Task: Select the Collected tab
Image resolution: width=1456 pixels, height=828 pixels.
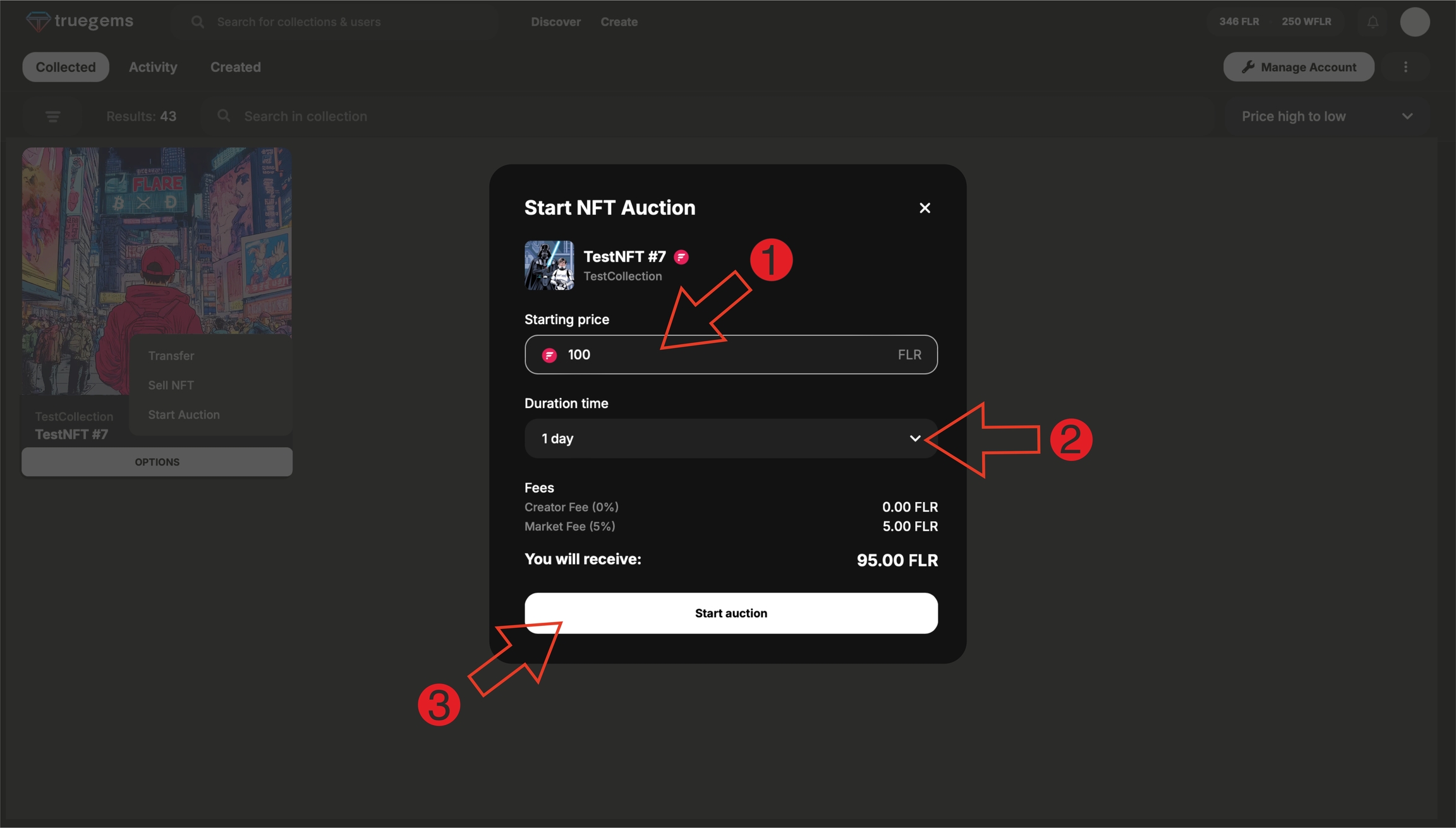Action: (66, 67)
